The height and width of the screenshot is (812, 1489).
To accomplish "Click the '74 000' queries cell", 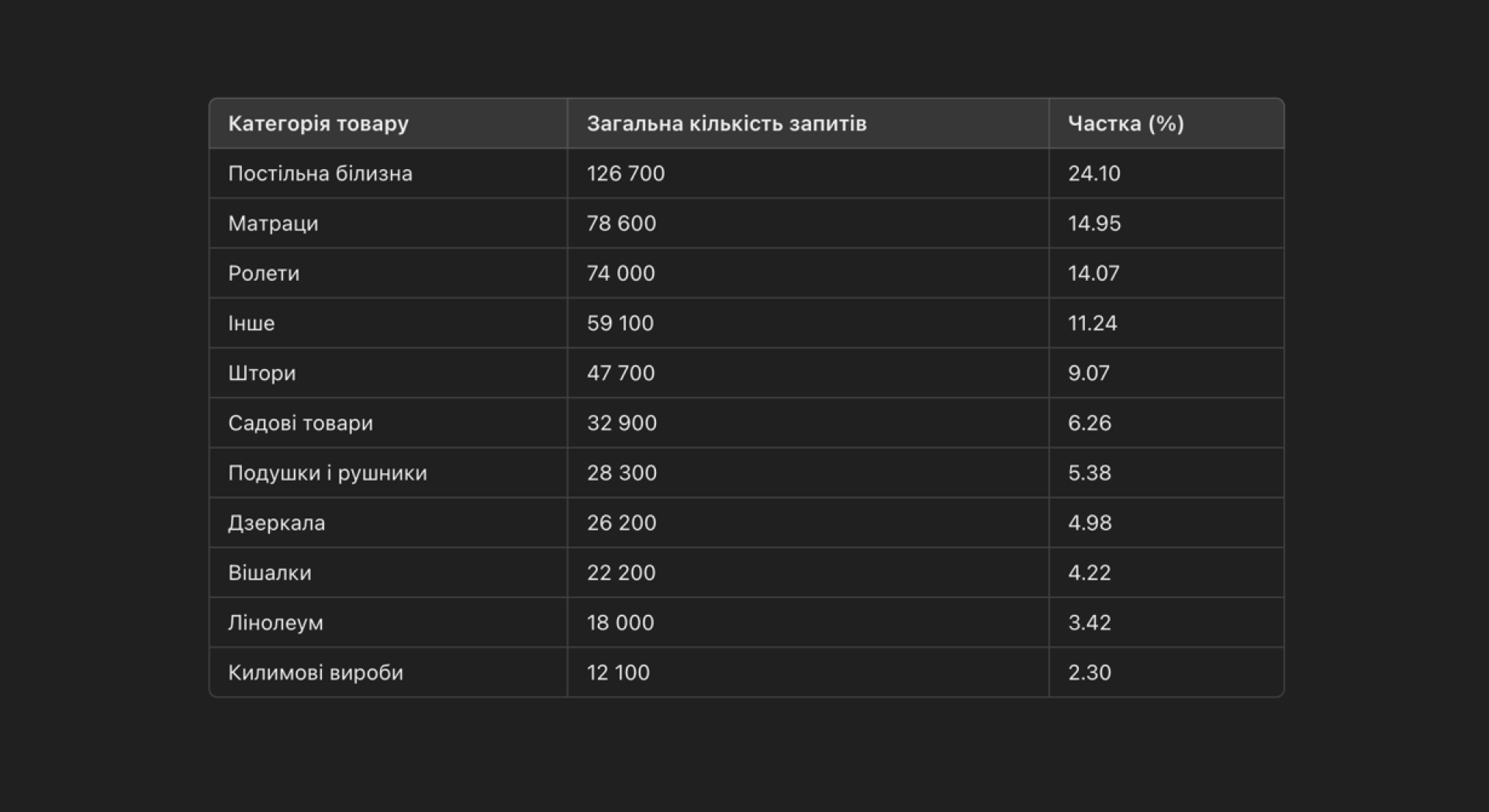I will click(808, 273).
